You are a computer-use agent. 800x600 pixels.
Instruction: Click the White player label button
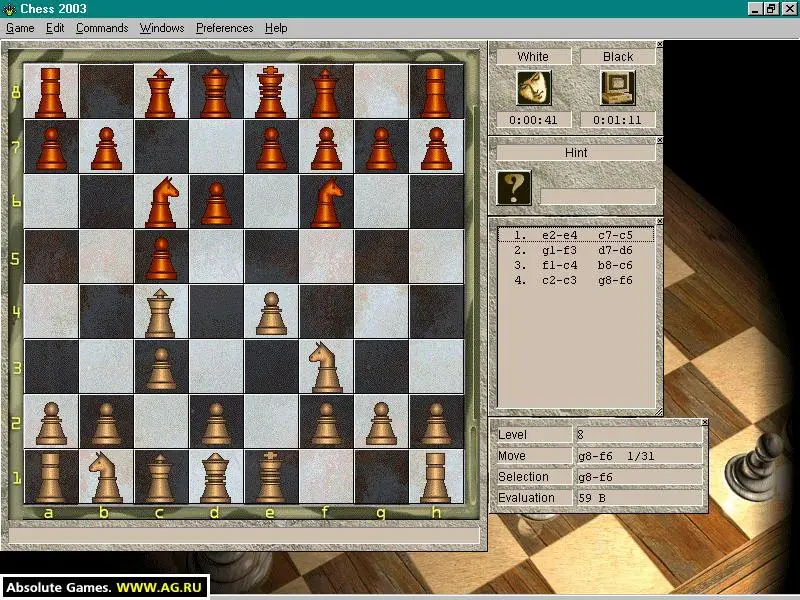point(534,56)
